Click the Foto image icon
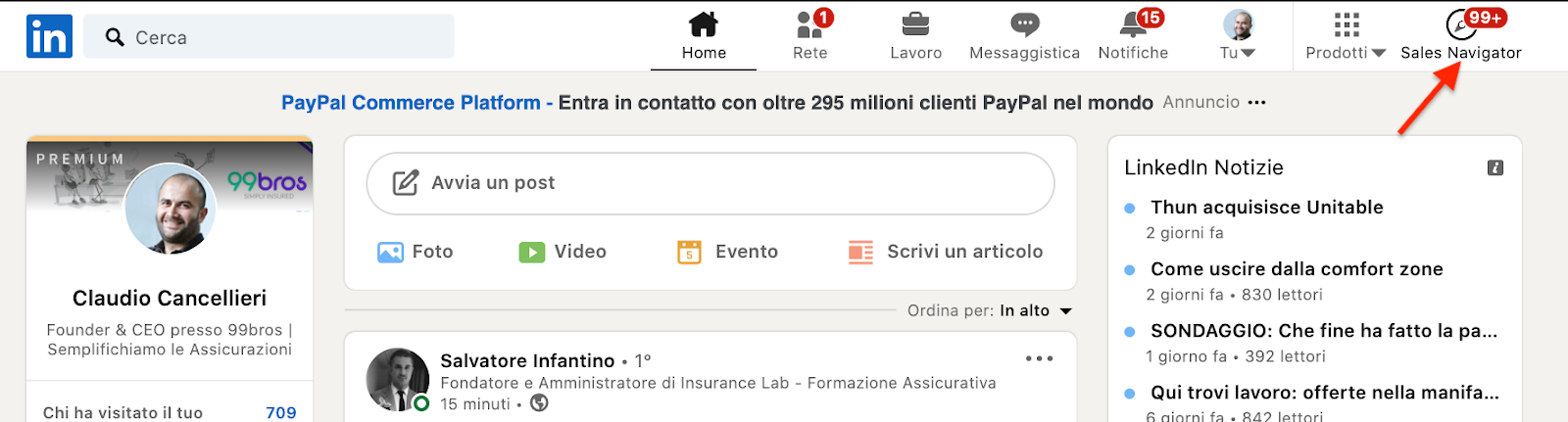Image resolution: width=1568 pixels, height=422 pixels. 390,253
